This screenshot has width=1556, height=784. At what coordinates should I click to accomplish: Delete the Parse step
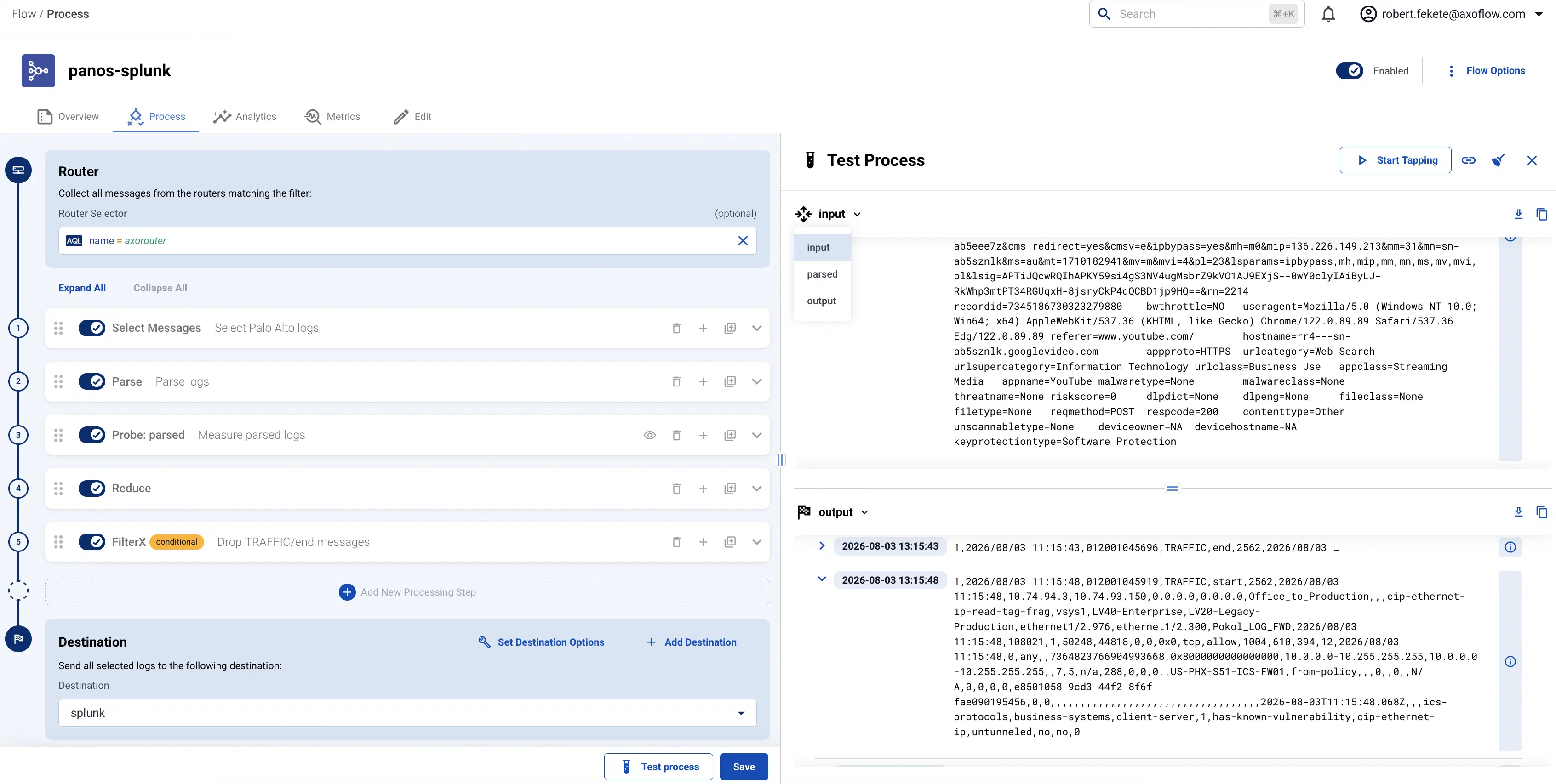tap(676, 381)
